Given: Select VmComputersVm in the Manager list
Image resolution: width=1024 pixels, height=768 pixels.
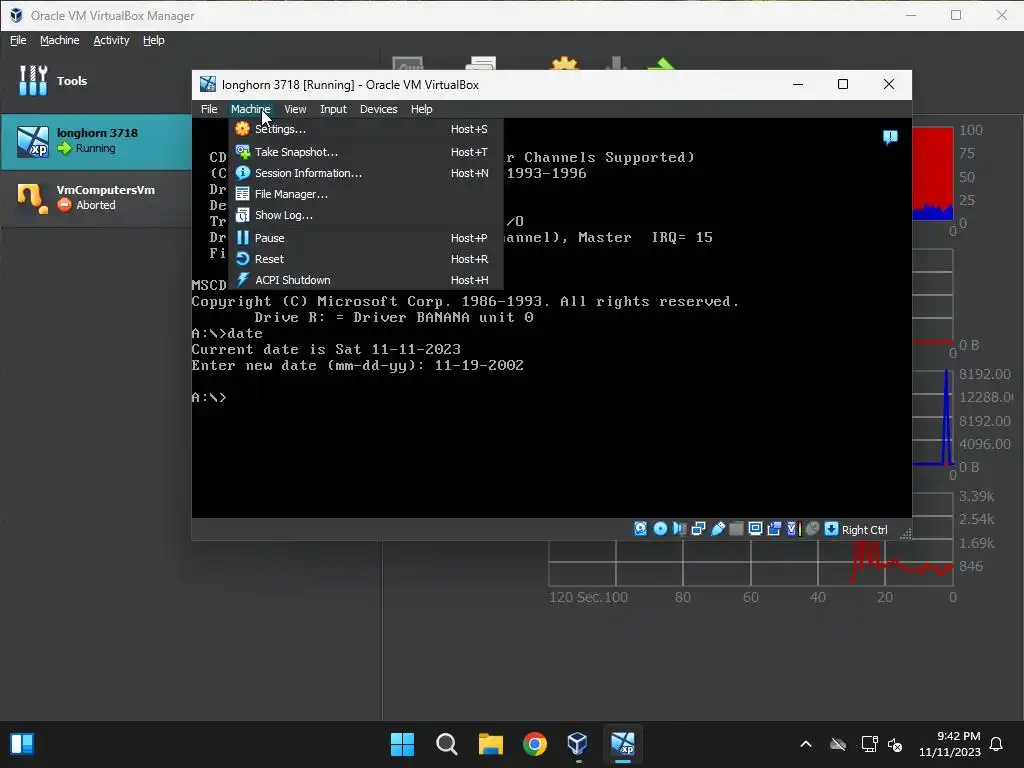Looking at the screenshot, I should [x=95, y=197].
